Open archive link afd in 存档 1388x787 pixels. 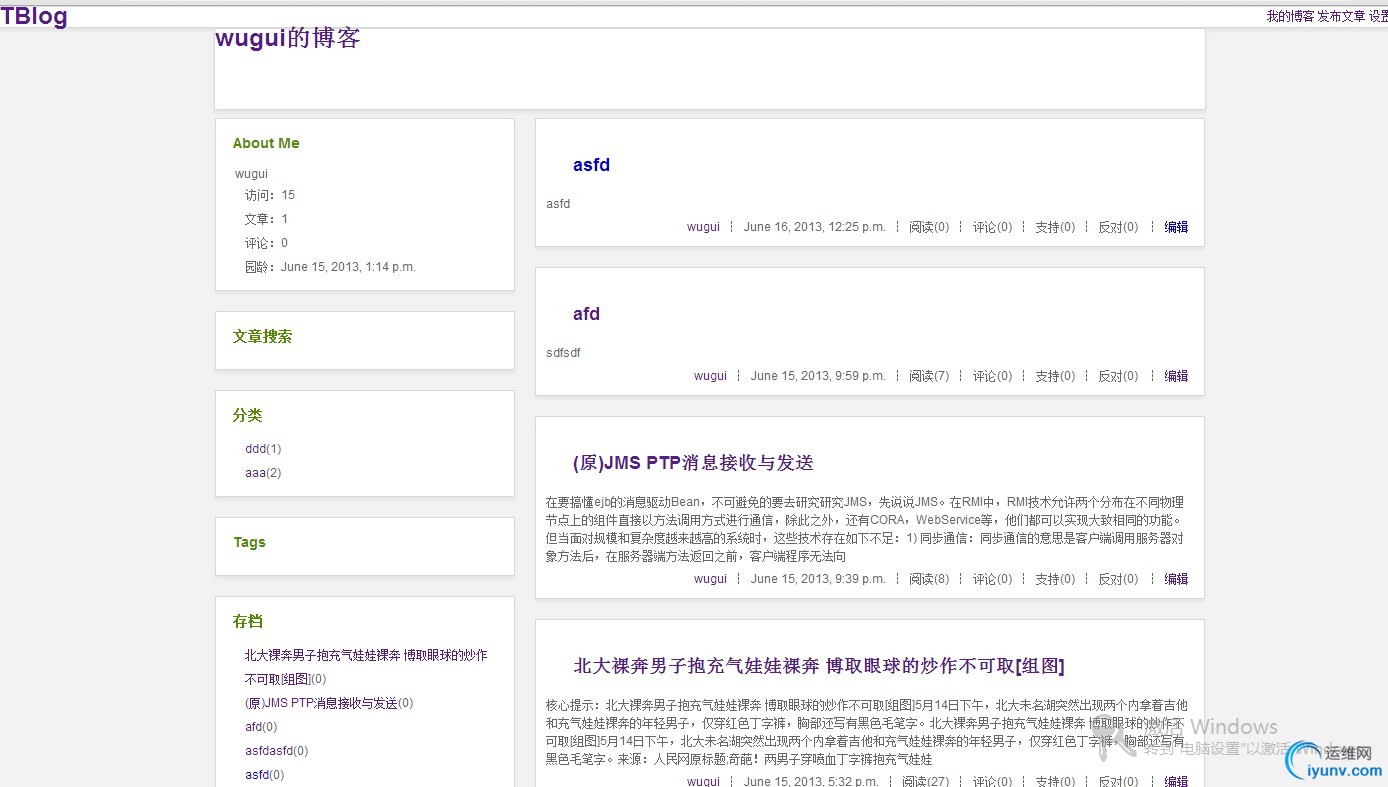pyautogui.click(x=253, y=727)
